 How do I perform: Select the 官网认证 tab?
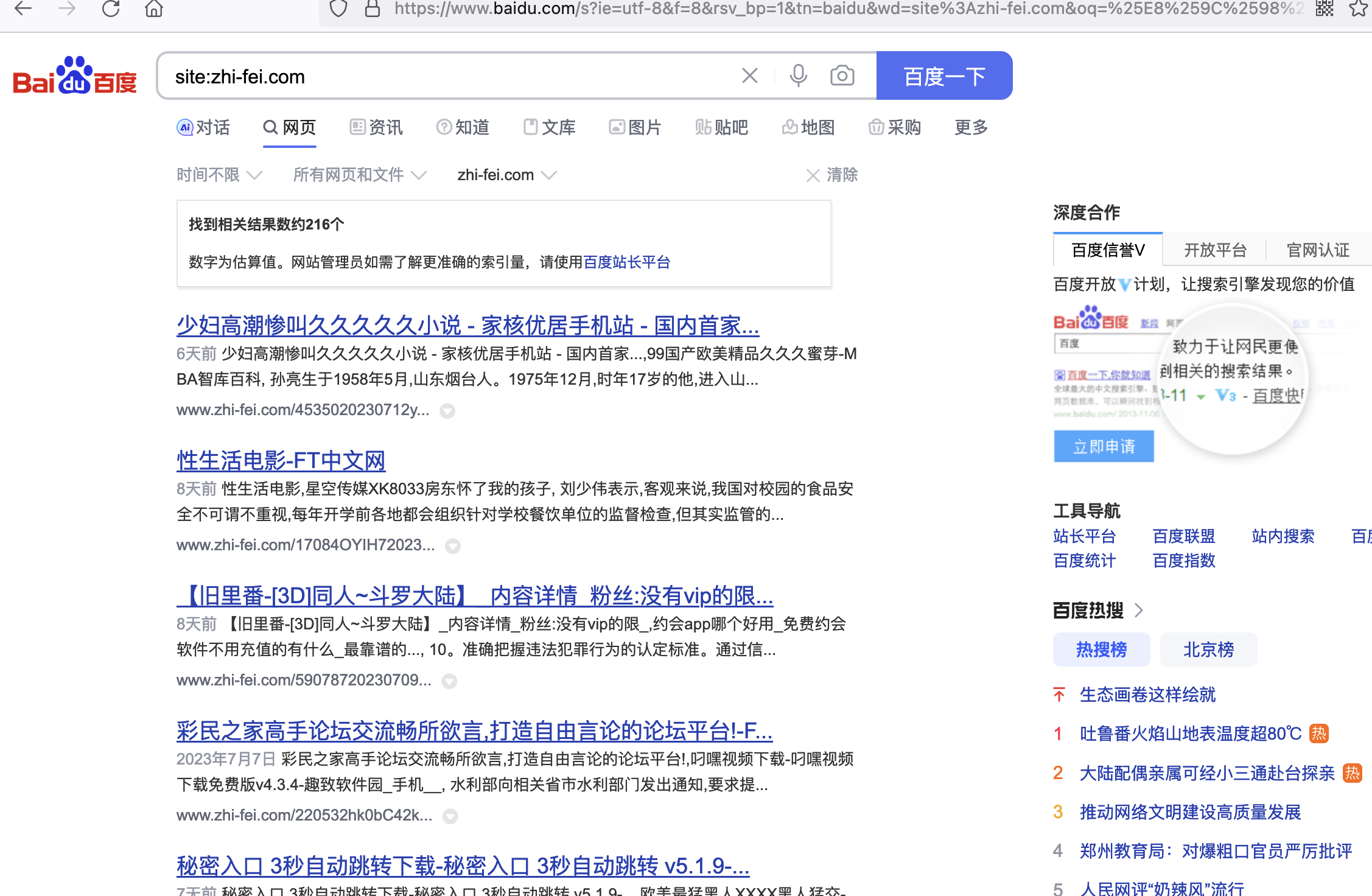pyautogui.click(x=1318, y=250)
